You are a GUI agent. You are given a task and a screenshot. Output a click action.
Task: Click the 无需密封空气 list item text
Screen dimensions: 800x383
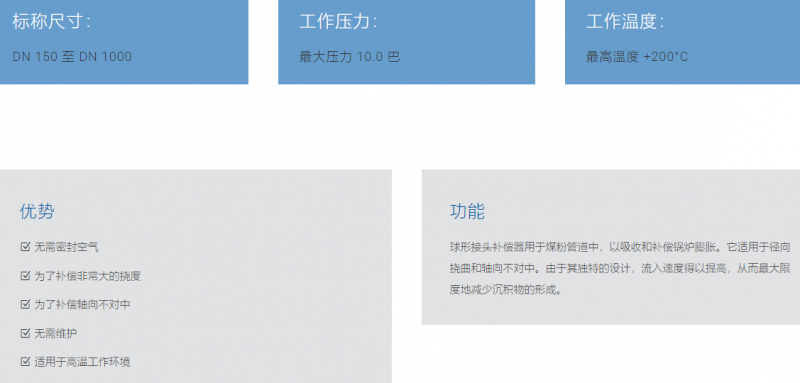[66, 247]
